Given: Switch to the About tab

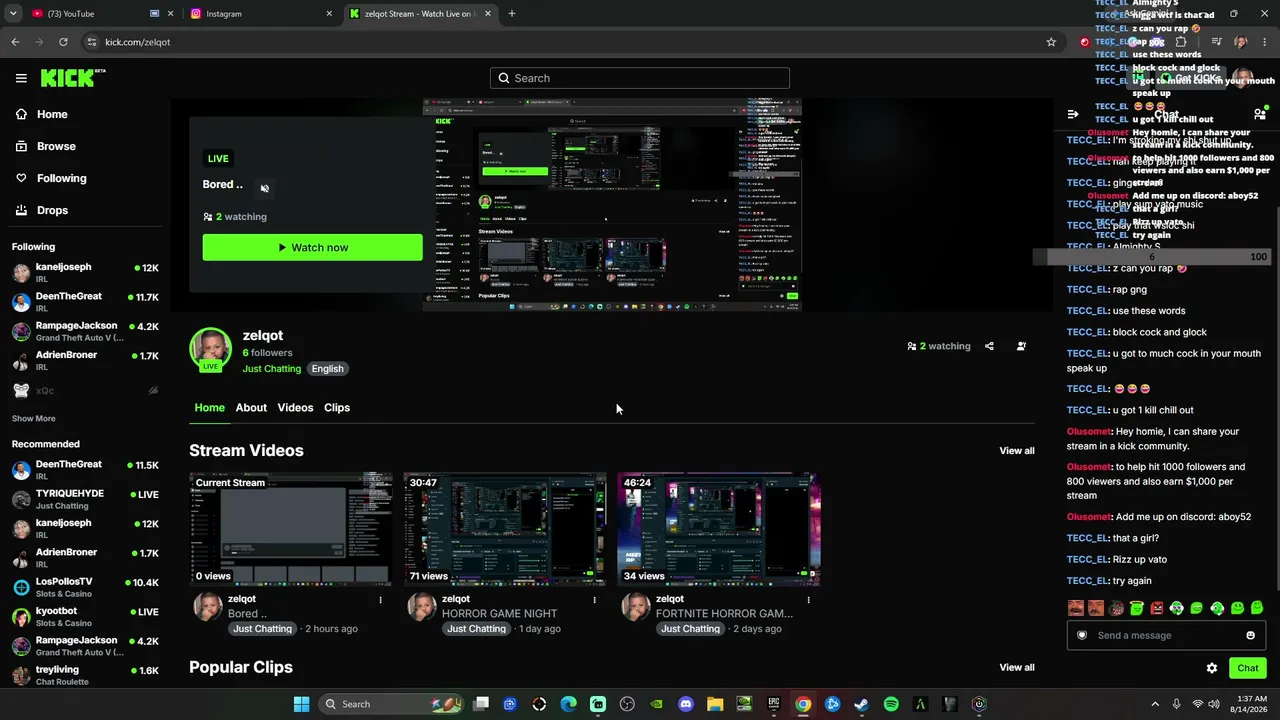Looking at the screenshot, I should (x=251, y=408).
